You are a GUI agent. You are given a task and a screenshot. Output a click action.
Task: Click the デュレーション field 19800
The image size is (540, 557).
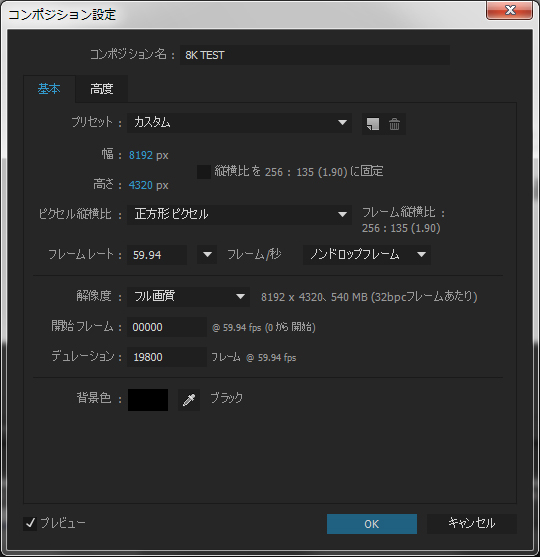pos(167,357)
